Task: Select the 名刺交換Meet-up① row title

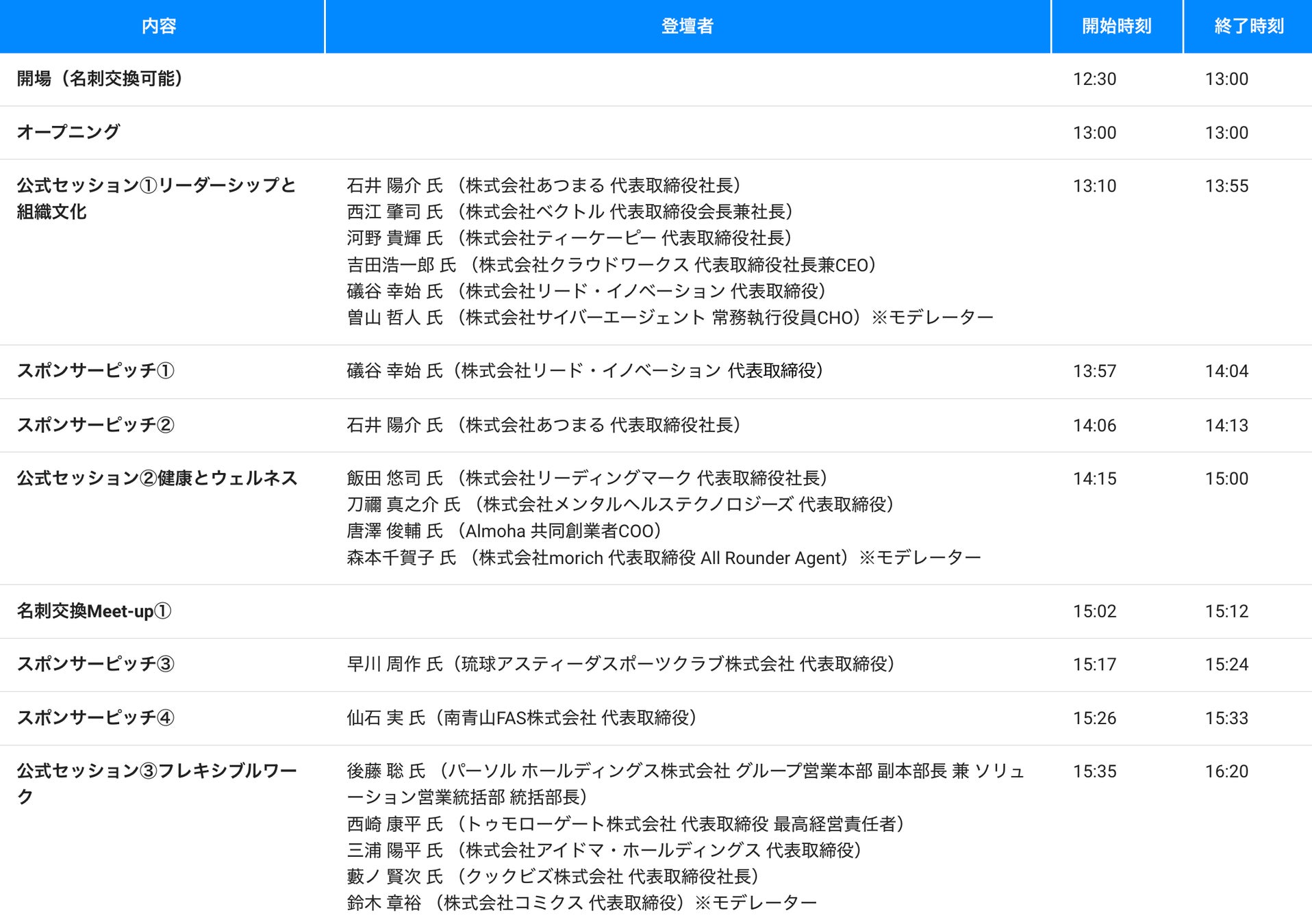Action: pos(94,611)
